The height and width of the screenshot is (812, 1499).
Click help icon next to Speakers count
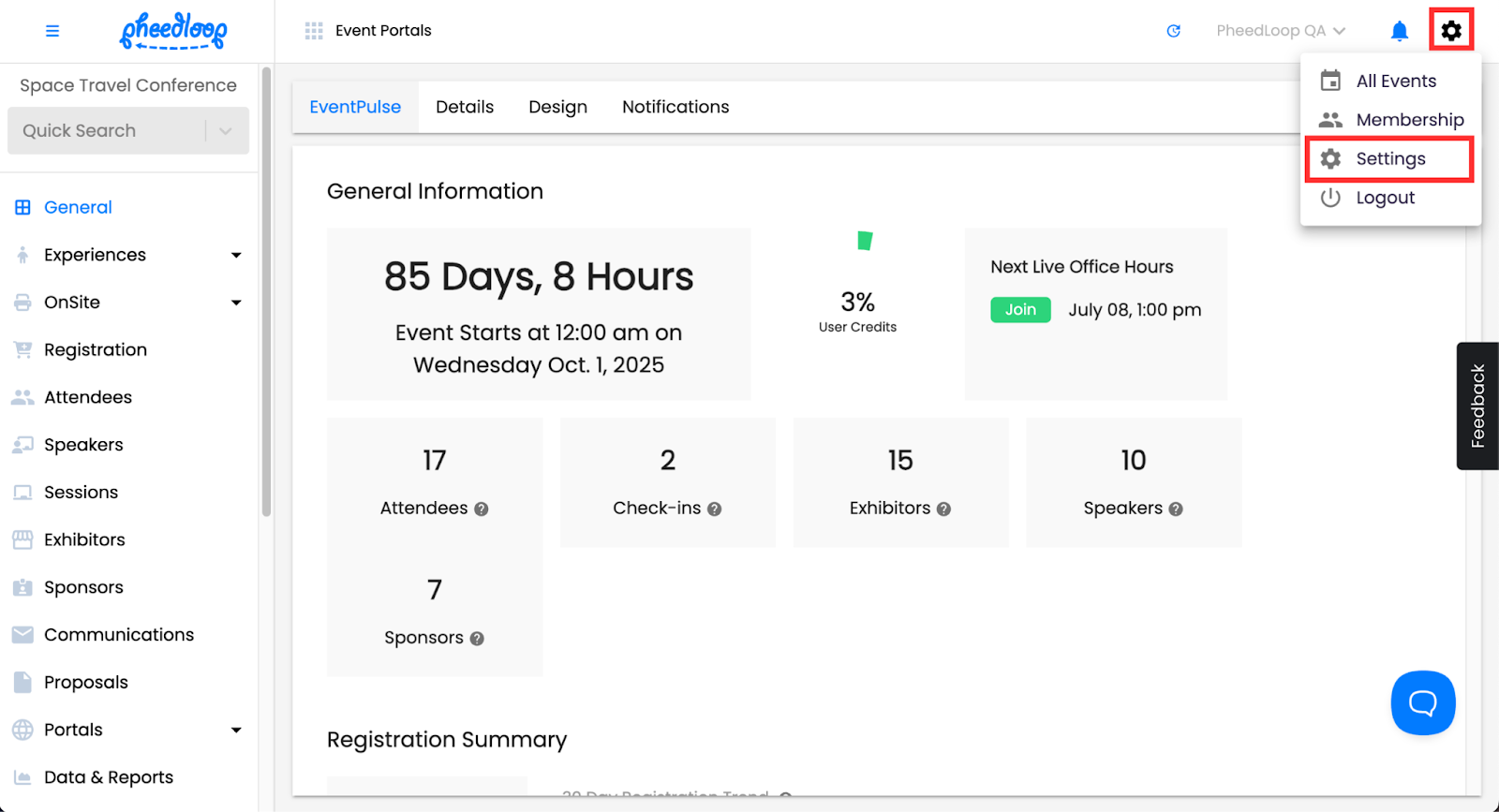(x=1176, y=509)
